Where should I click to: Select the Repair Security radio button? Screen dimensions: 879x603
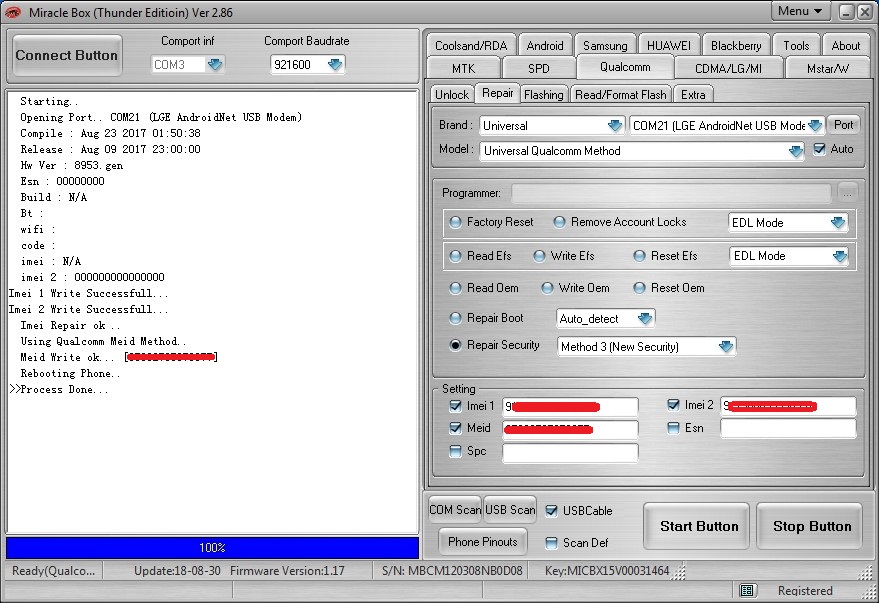[455, 345]
